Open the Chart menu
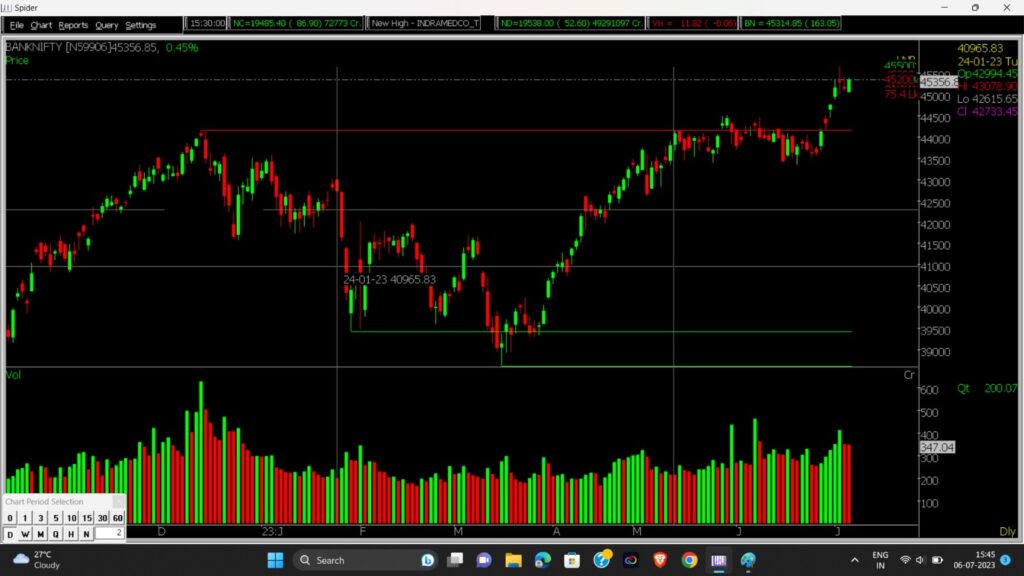The height and width of the screenshot is (576, 1024). [x=41, y=24]
